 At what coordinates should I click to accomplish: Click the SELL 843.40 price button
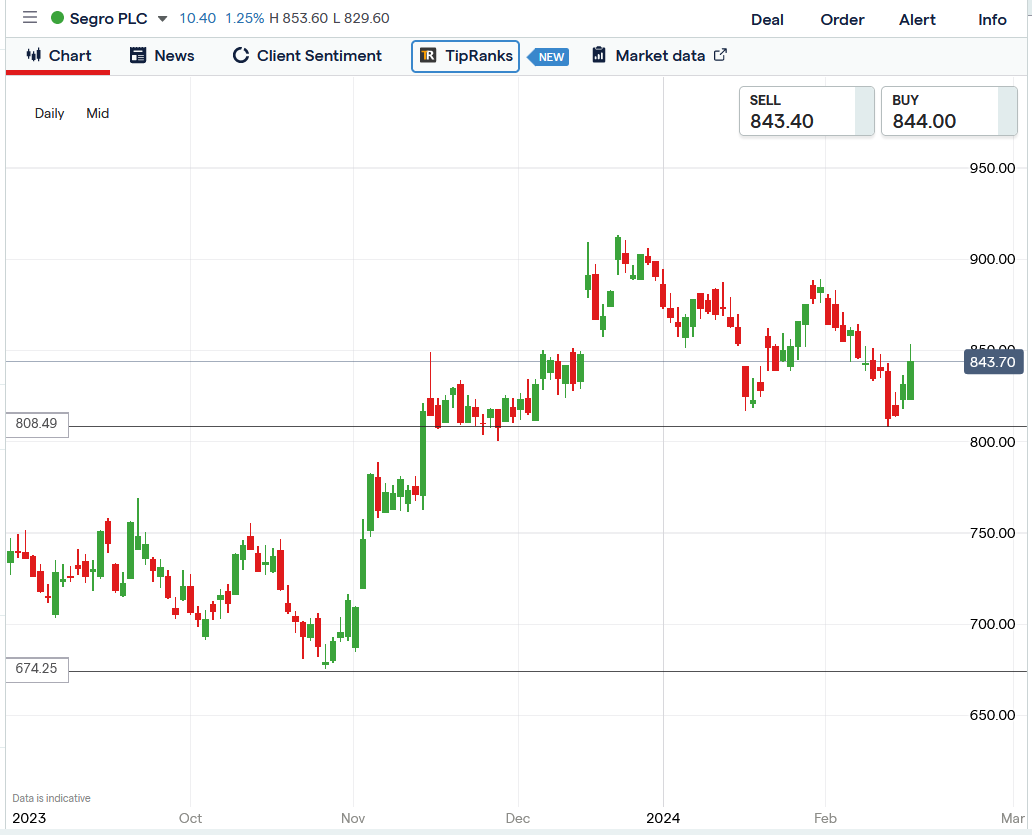click(806, 111)
